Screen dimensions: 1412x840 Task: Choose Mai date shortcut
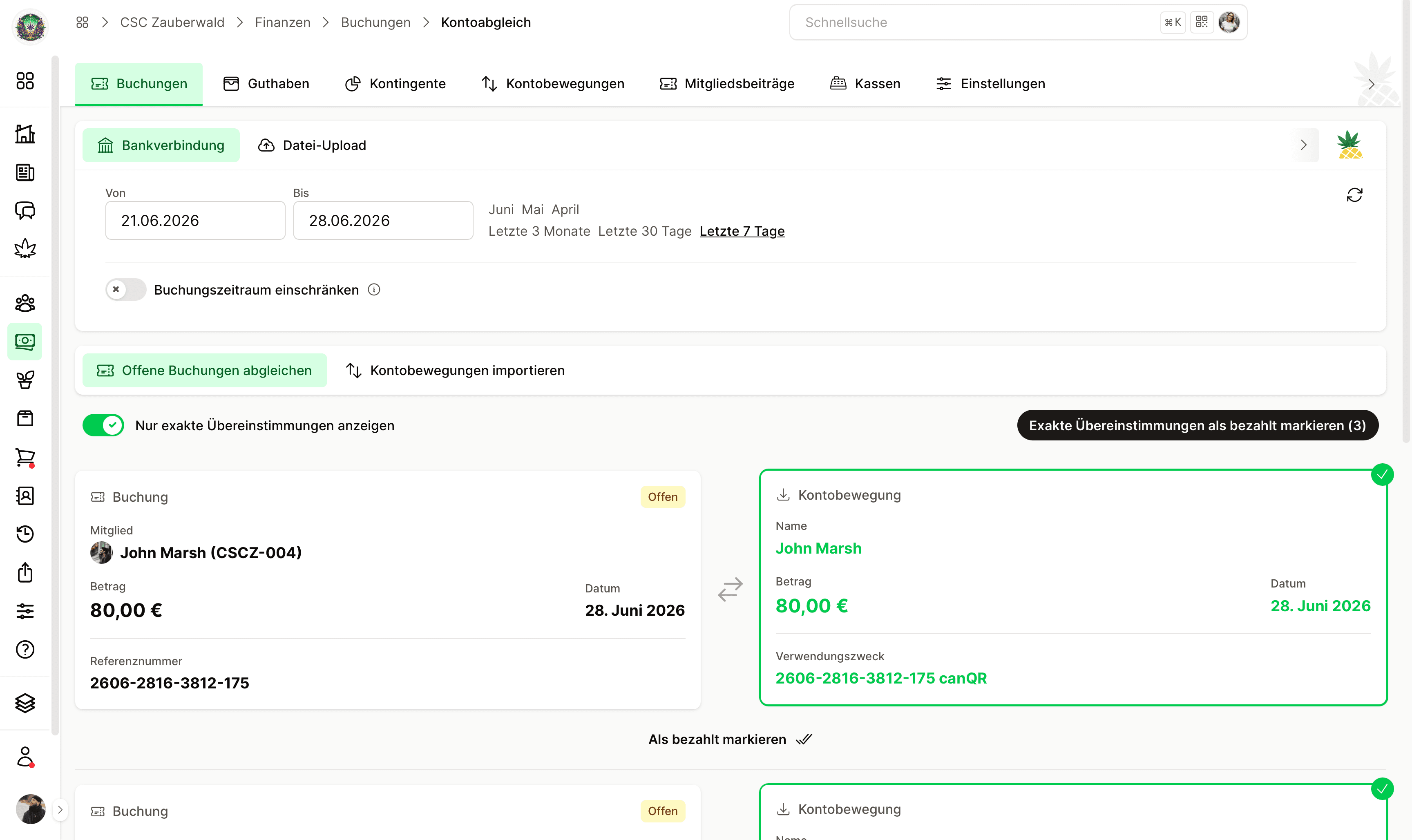coord(532,210)
